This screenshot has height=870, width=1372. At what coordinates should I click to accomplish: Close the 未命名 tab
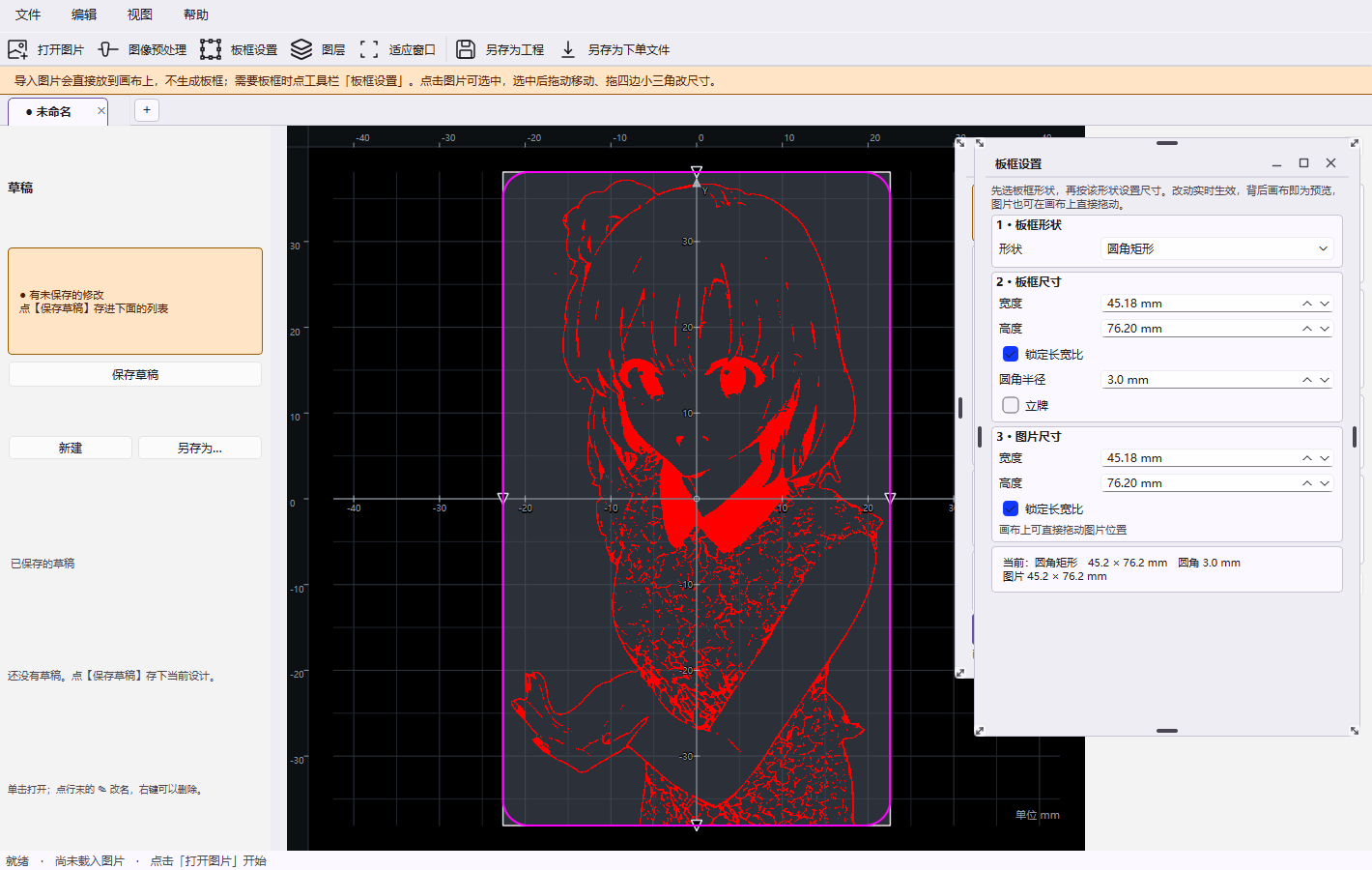point(101,111)
